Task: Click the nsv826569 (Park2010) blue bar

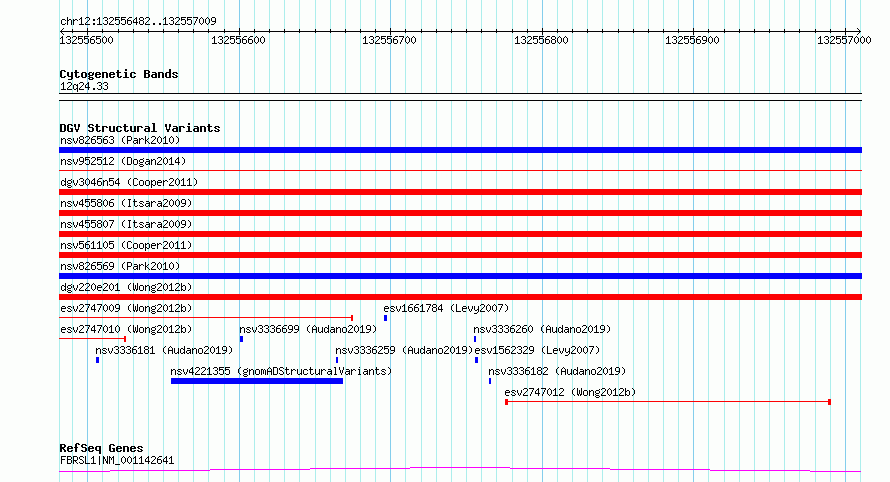Action: pos(460,276)
